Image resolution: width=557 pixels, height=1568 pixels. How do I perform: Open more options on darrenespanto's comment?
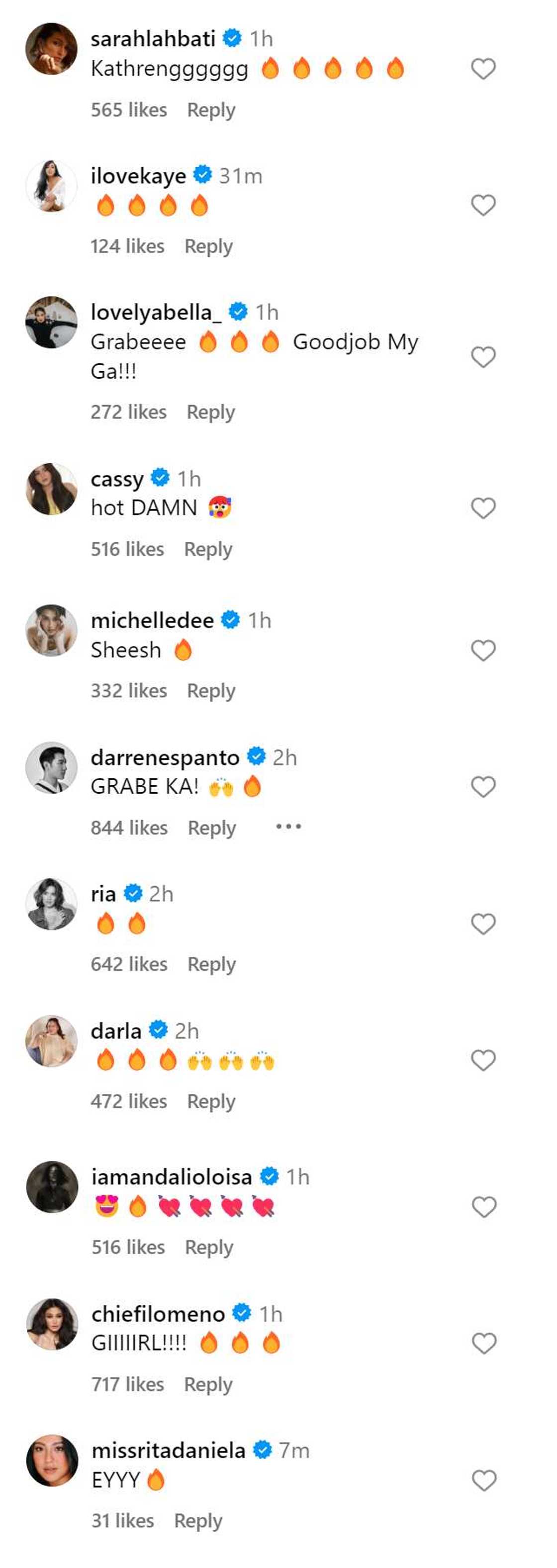(x=288, y=827)
